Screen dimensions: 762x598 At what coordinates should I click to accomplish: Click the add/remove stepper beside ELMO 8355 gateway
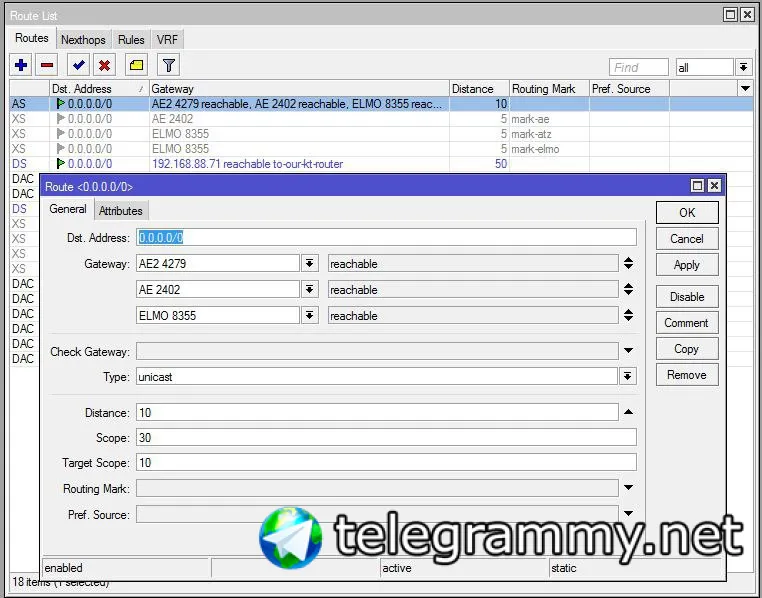[x=628, y=315]
